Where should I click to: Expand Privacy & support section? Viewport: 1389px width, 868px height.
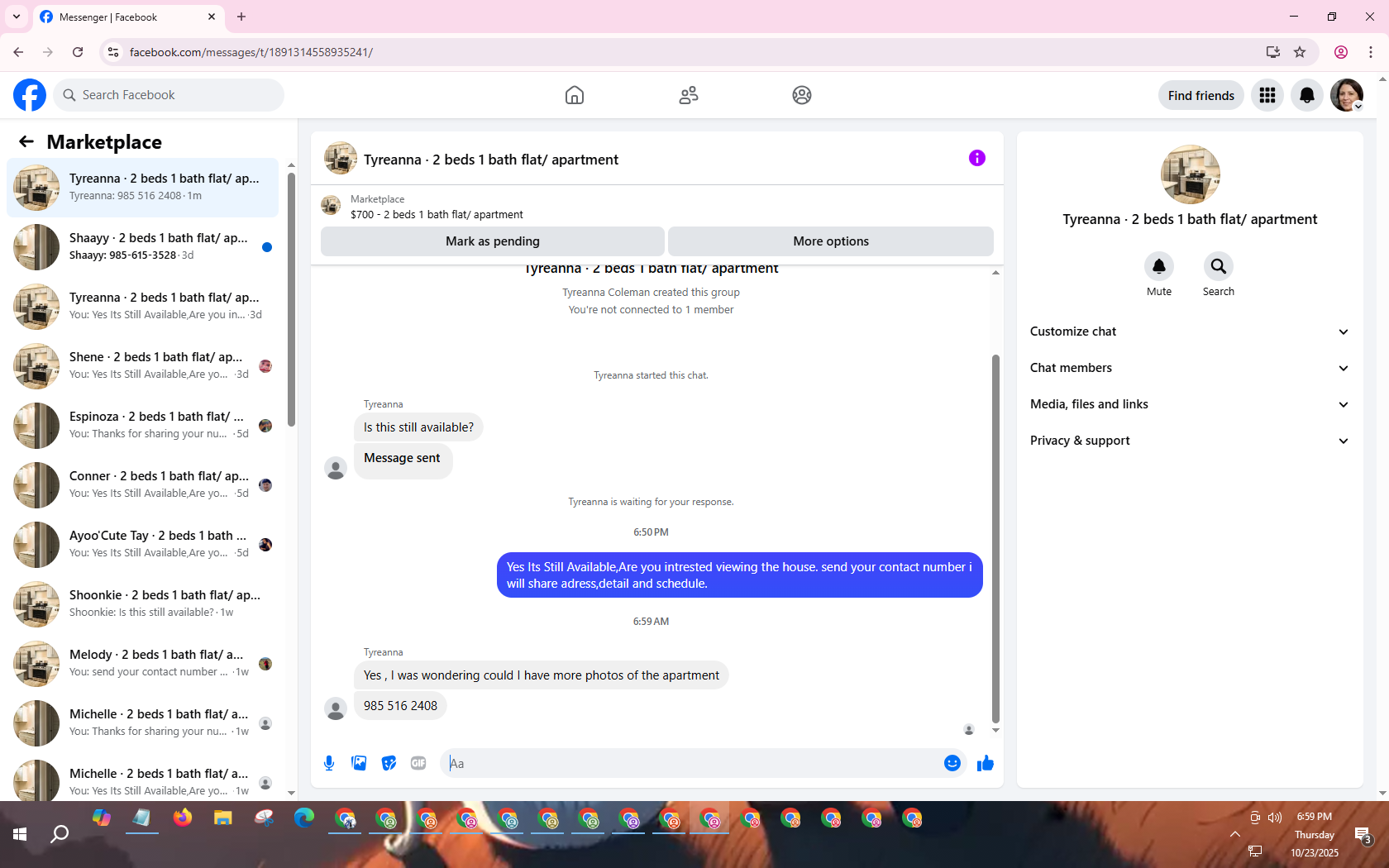click(1190, 441)
